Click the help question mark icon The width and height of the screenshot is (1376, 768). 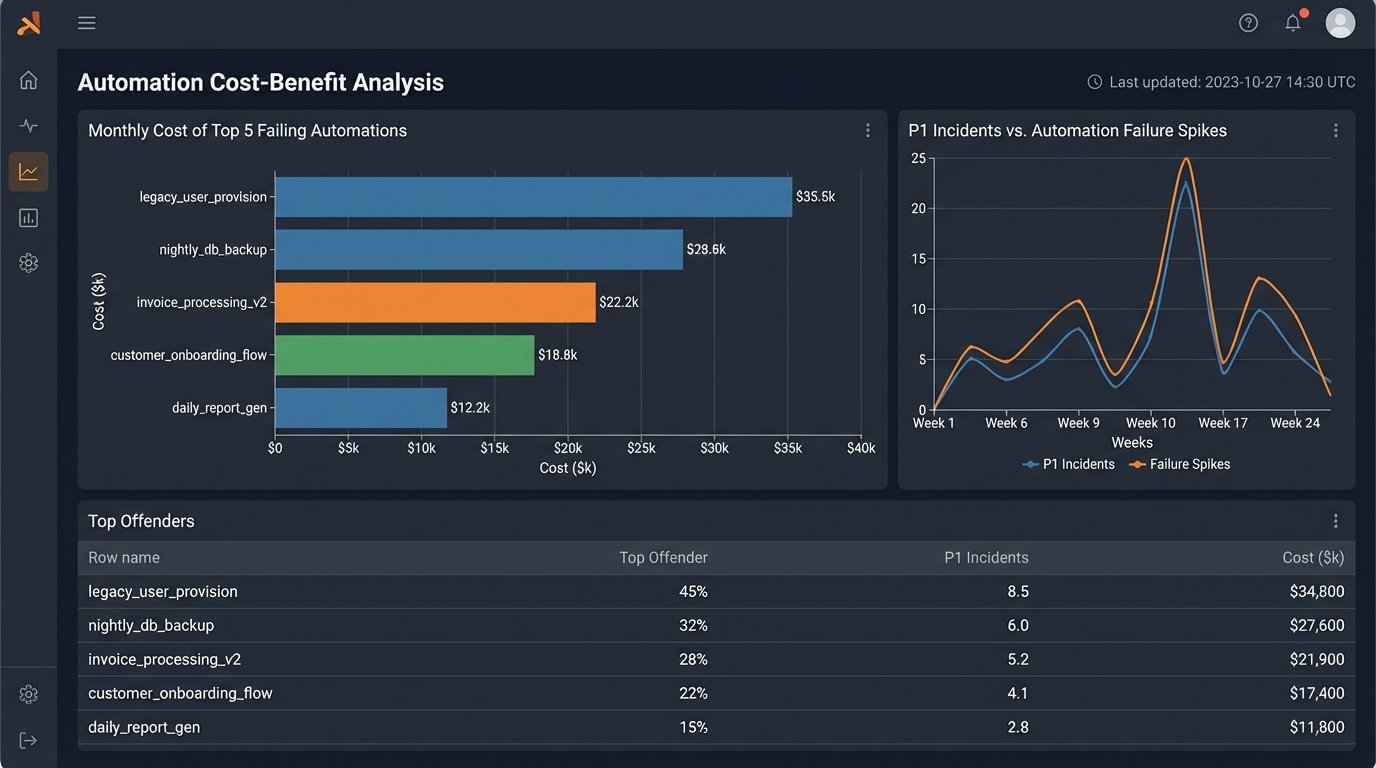(1248, 22)
